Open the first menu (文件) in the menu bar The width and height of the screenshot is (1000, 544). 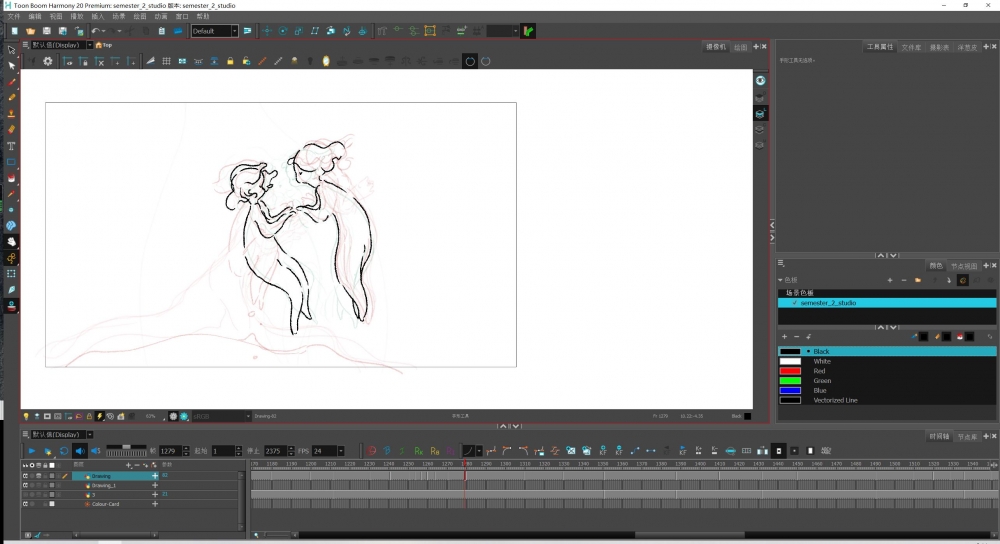click(x=14, y=16)
